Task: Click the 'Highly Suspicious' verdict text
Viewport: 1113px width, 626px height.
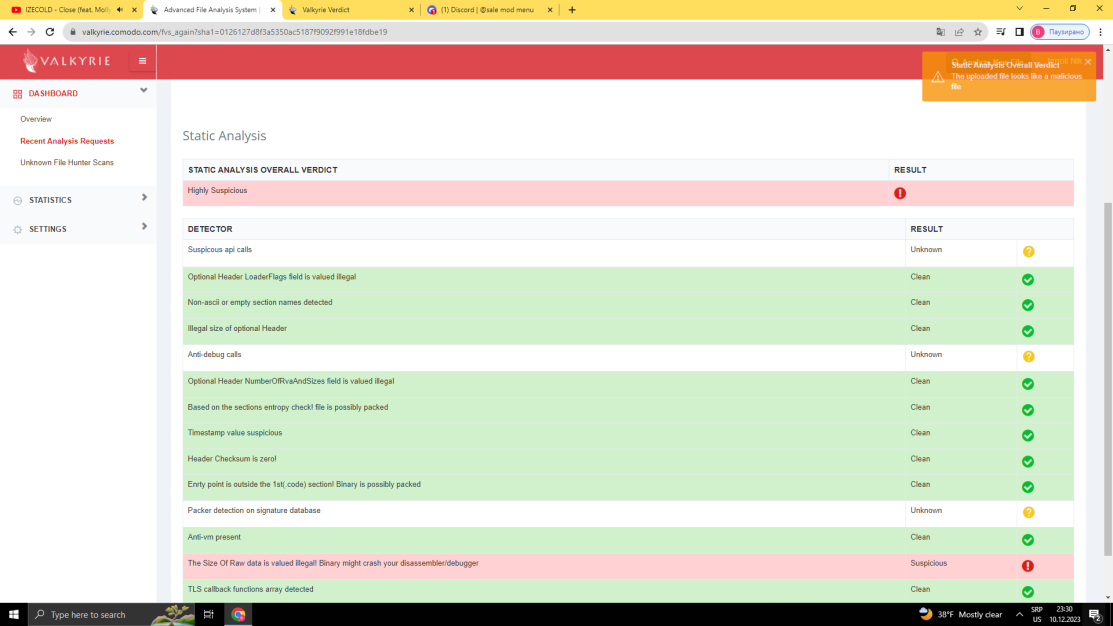Action: point(217,191)
